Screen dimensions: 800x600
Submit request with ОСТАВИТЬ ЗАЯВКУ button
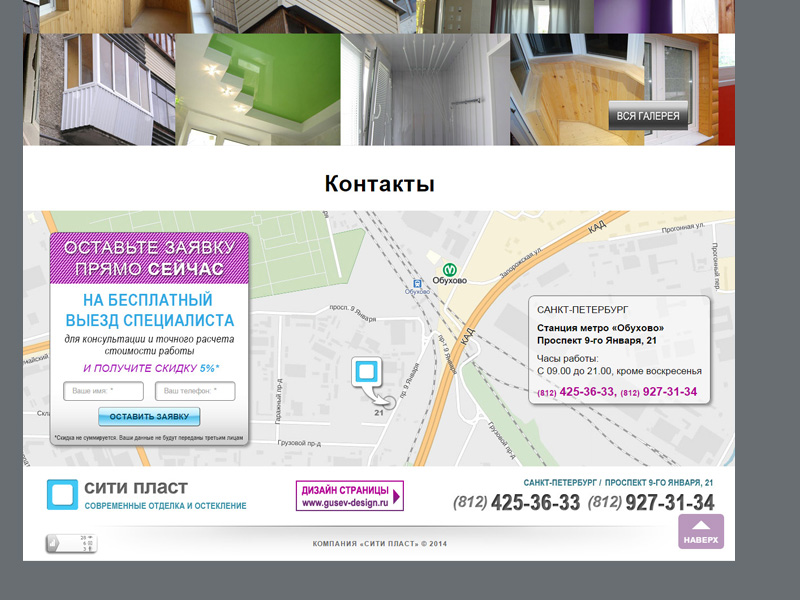149,416
